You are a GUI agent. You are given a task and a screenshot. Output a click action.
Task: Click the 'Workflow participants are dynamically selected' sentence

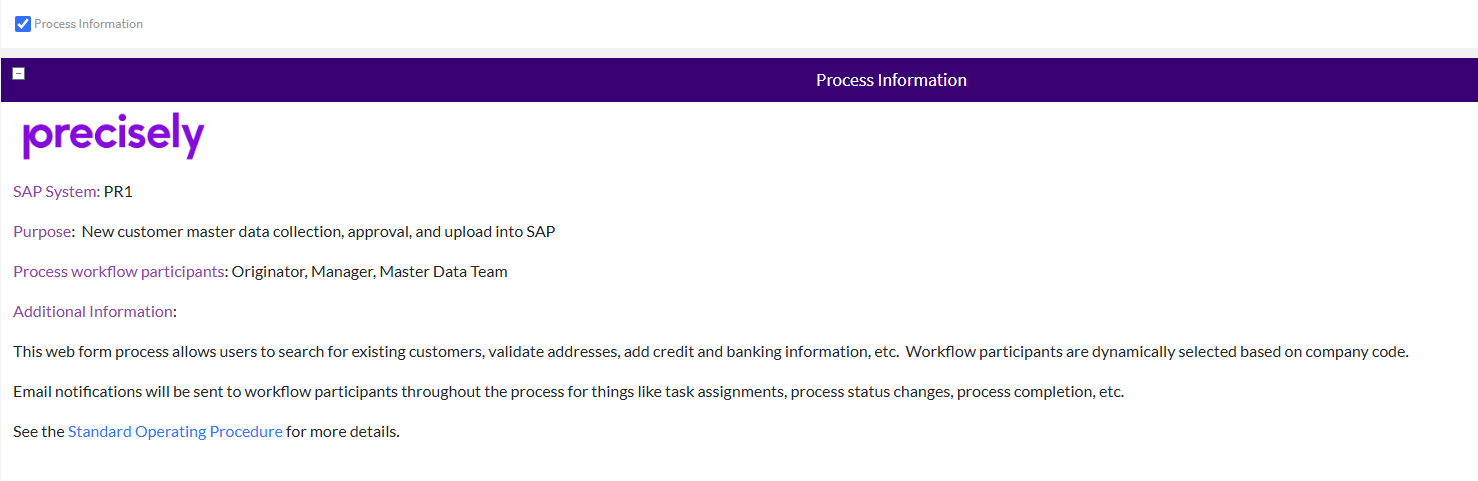point(1157,352)
